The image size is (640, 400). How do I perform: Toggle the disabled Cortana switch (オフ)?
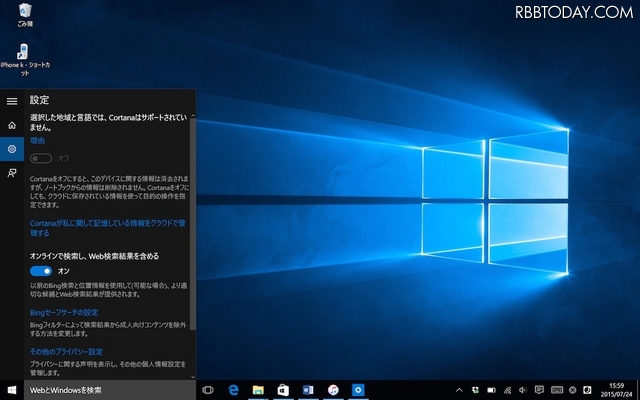[41, 158]
